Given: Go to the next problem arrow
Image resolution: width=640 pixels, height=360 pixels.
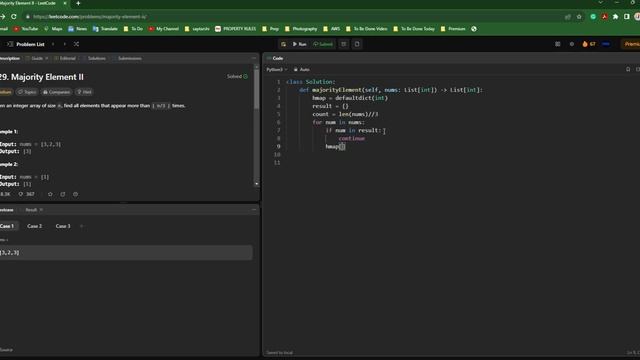Looking at the screenshot, I should tap(64, 44).
